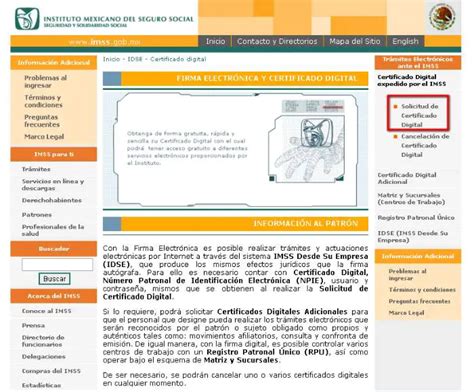Open Problemas al ingresar in right sidebar

407,275
